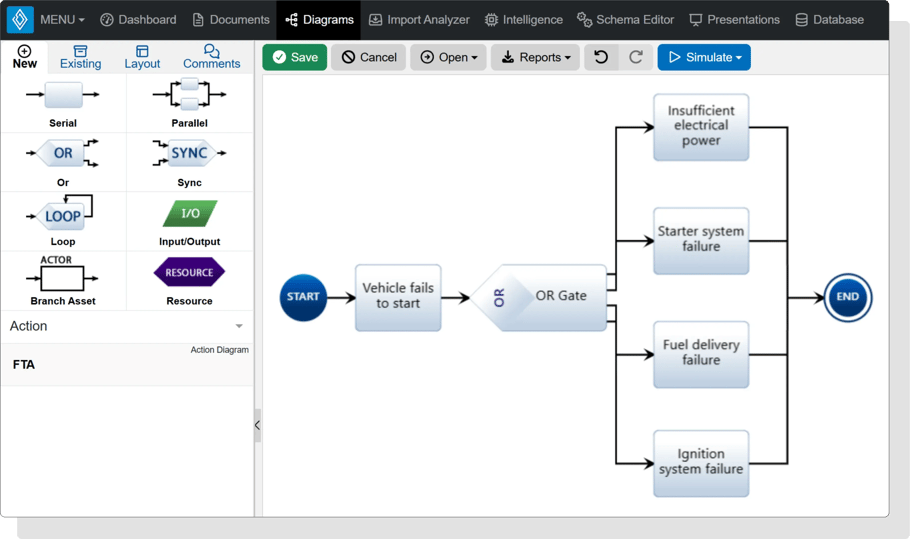Open the Database view
910x539 pixels.
point(829,20)
